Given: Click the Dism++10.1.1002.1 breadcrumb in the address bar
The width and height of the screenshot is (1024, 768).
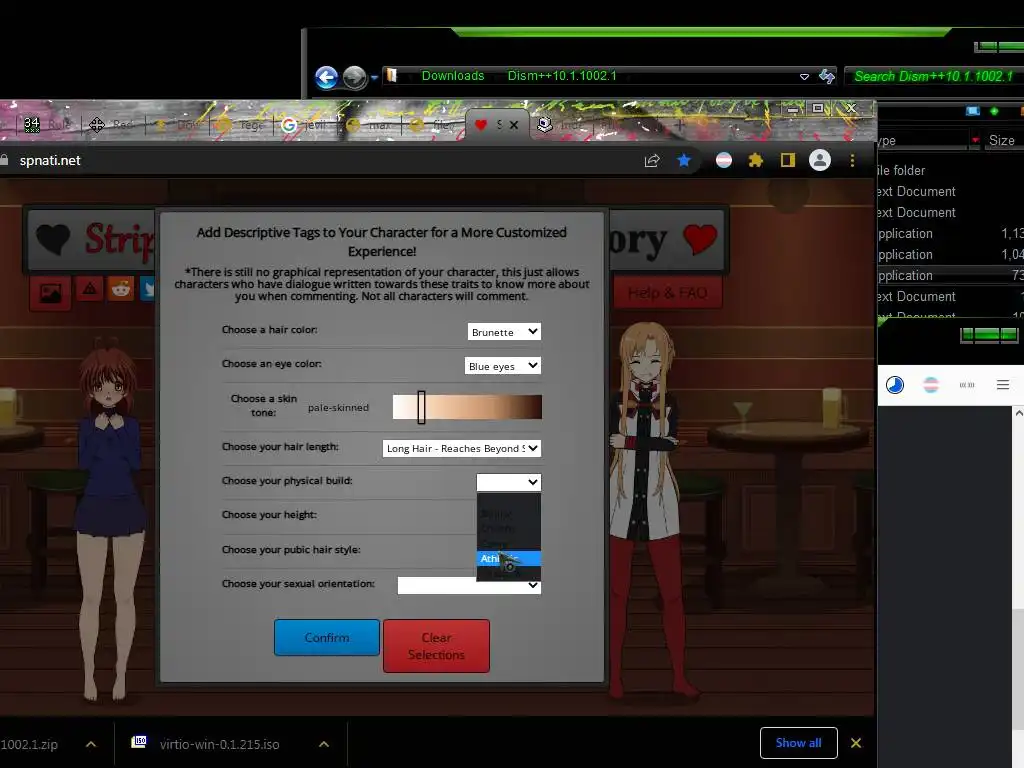Looking at the screenshot, I should (x=562, y=76).
